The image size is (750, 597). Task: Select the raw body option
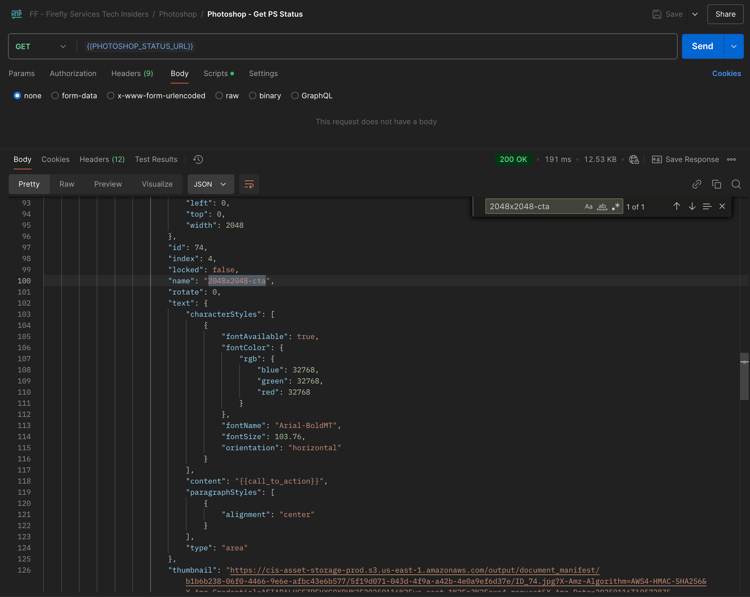(x=226, y=96)
